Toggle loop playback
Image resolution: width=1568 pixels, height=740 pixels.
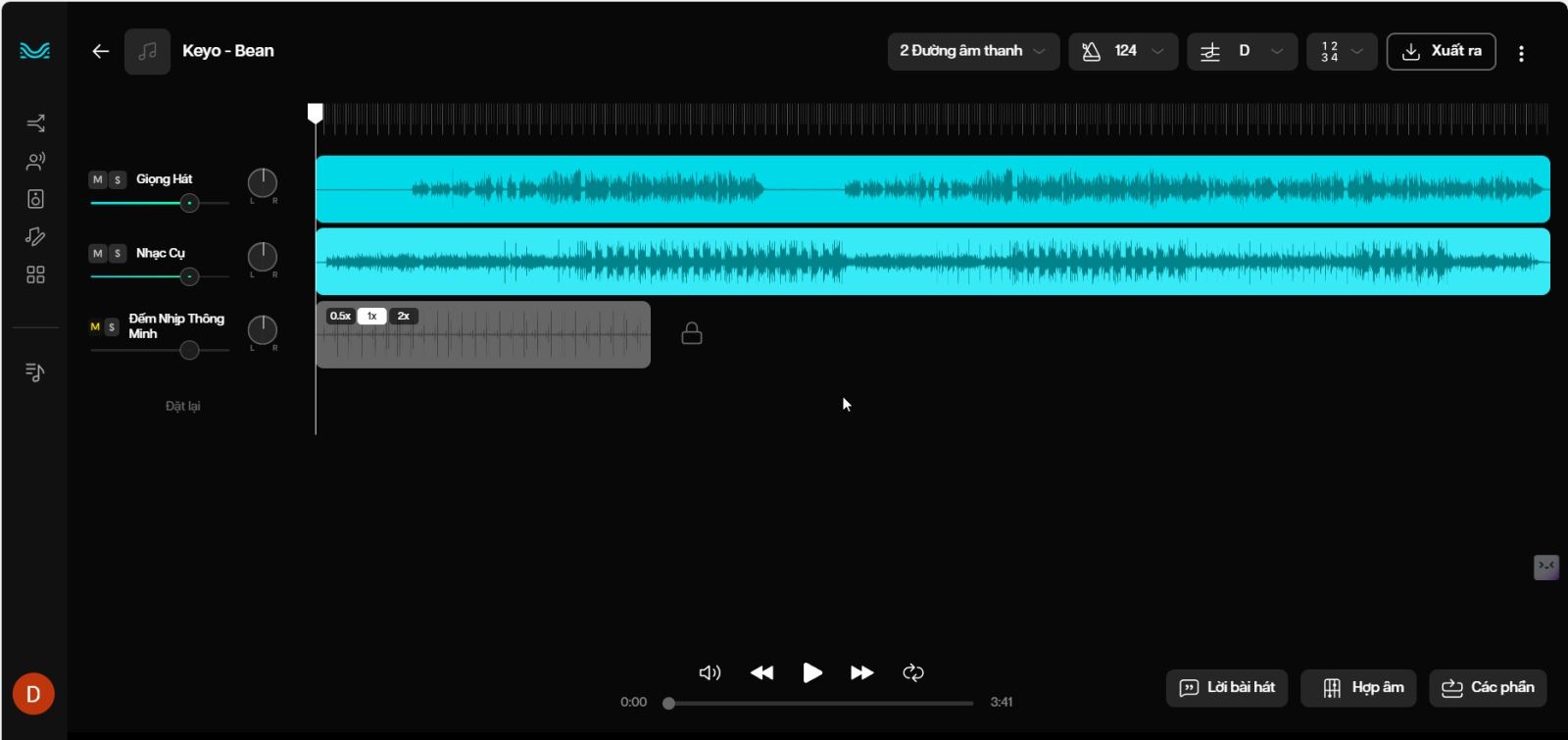(913, 672)
